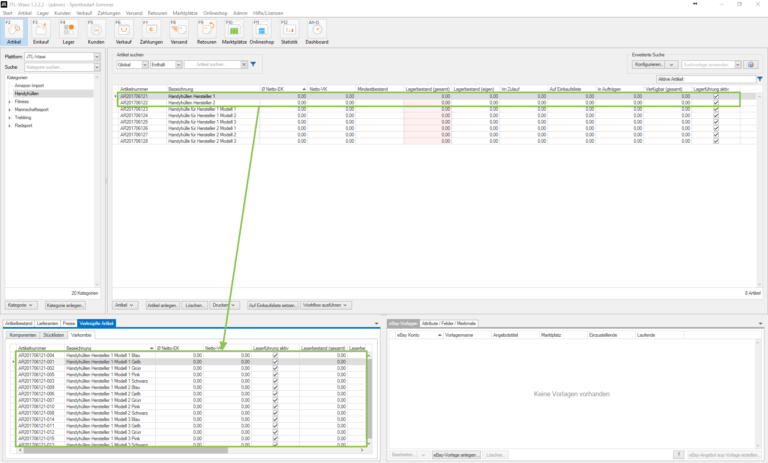Screen dimensions: 768x463
Task: Toggle Lagerführung aktiv for article AR201706128
Action: (x=716, y=141)
